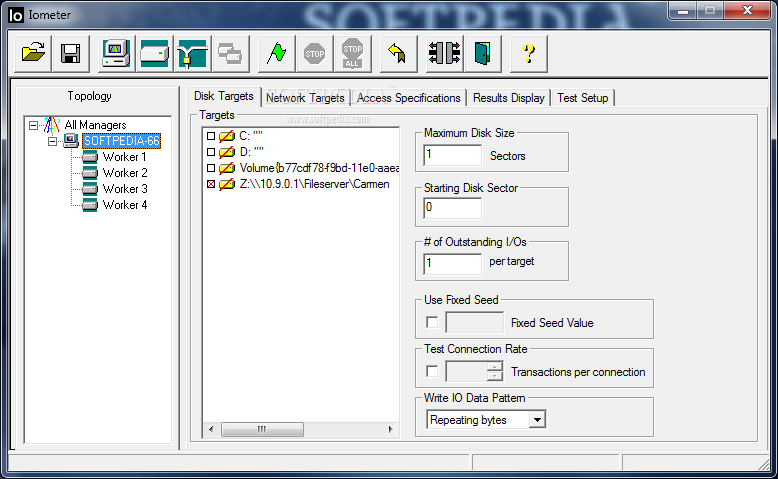Select Z:\\10.9.0.1\Fileserver\Carmen target text
Screen dimensions: 778x479
tap(315, 184)
